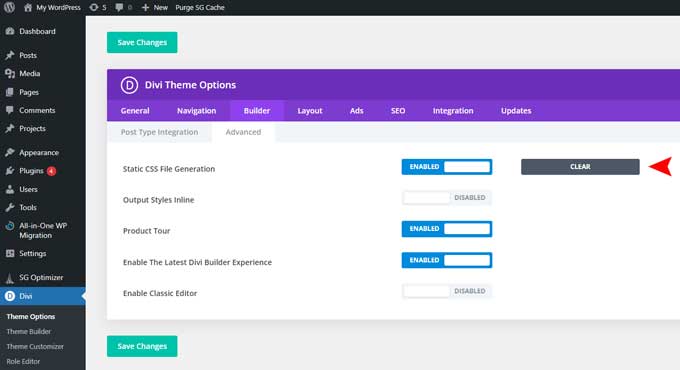Click the Users person icon
The width and height of the screenshot is (680, 370).
pos(10,189)
